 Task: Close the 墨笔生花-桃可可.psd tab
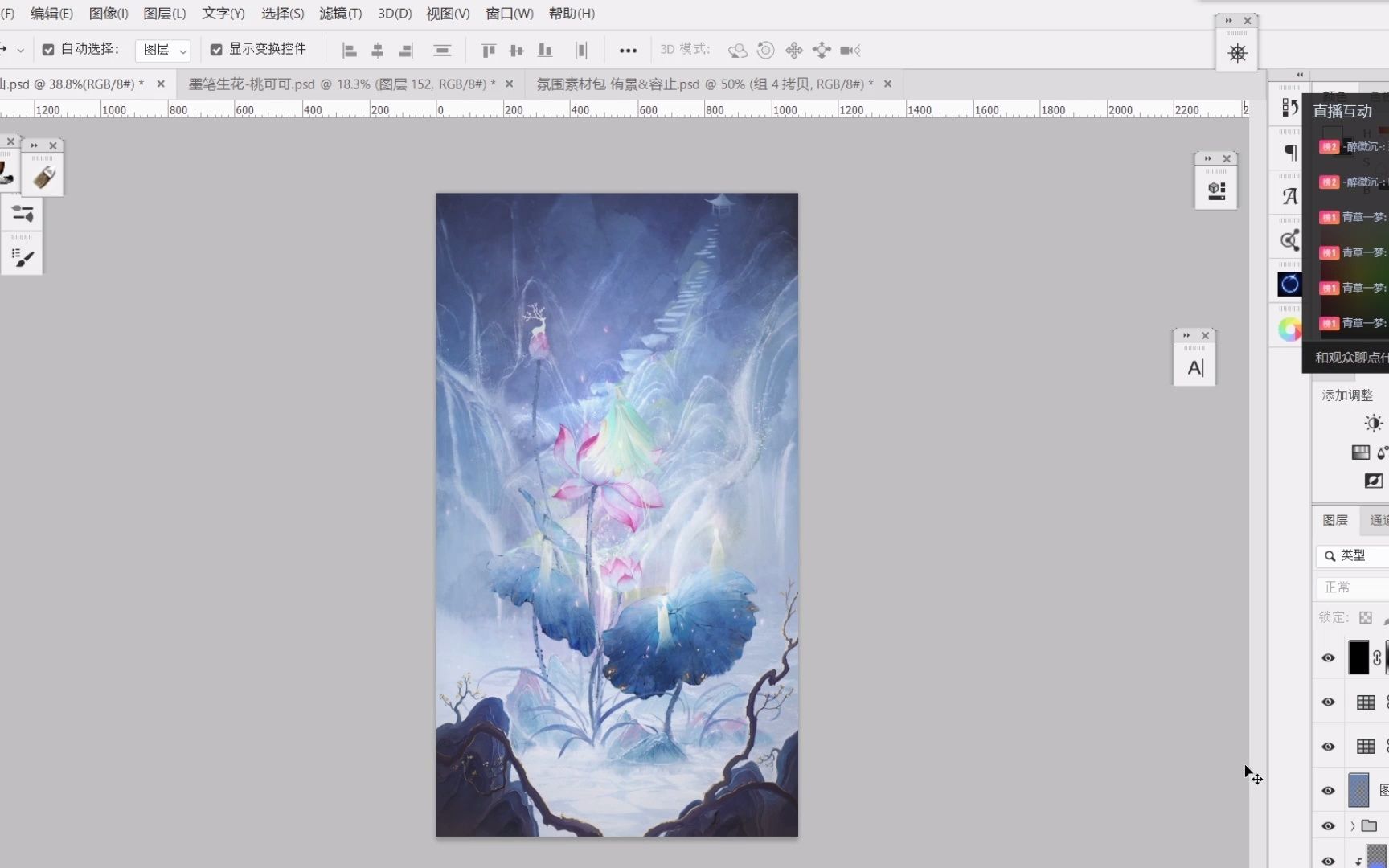[509, 84]
